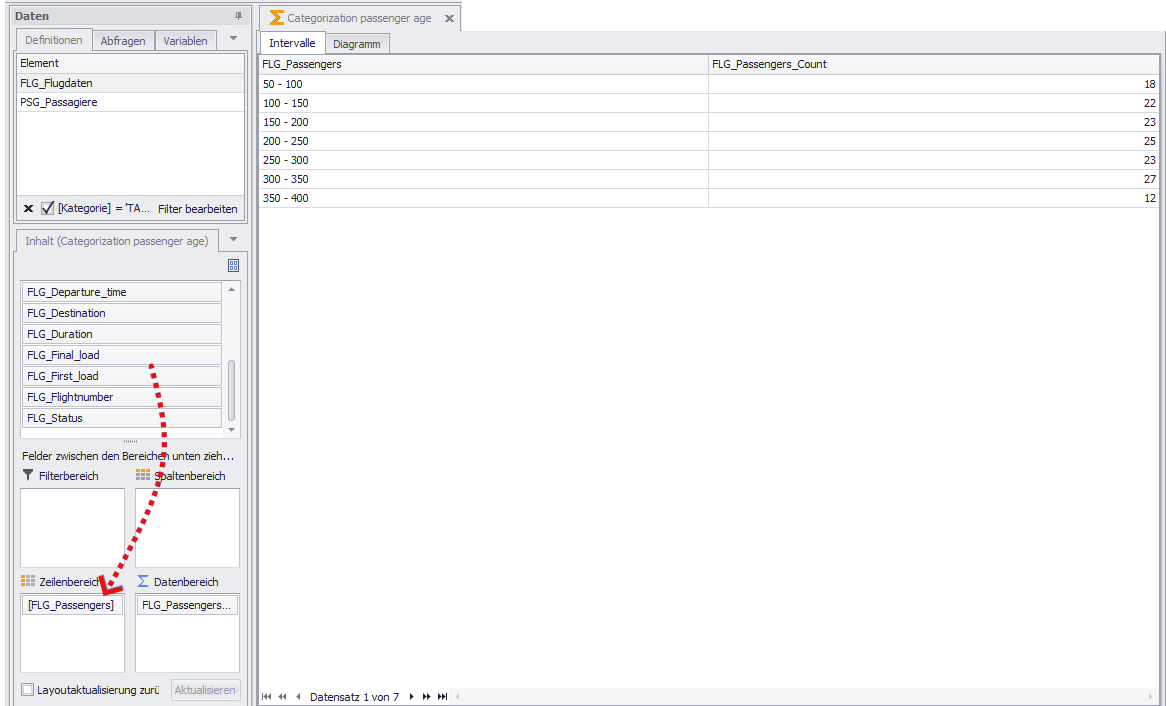Screen dimensions: 1166x706
Task: Go to the first record navigation icon
Action: point(266,695)
